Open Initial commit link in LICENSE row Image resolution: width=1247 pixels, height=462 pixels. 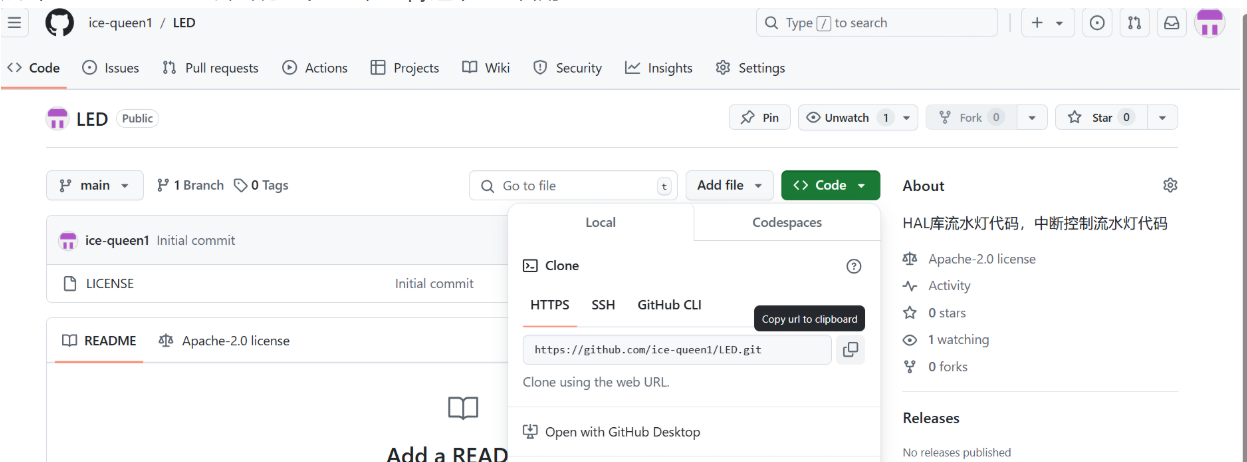434,283
